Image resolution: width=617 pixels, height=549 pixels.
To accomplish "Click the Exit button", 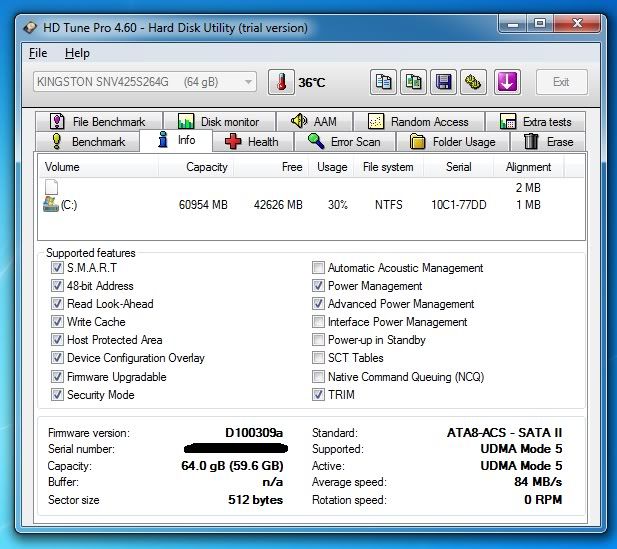I will [x=562, y=82].
